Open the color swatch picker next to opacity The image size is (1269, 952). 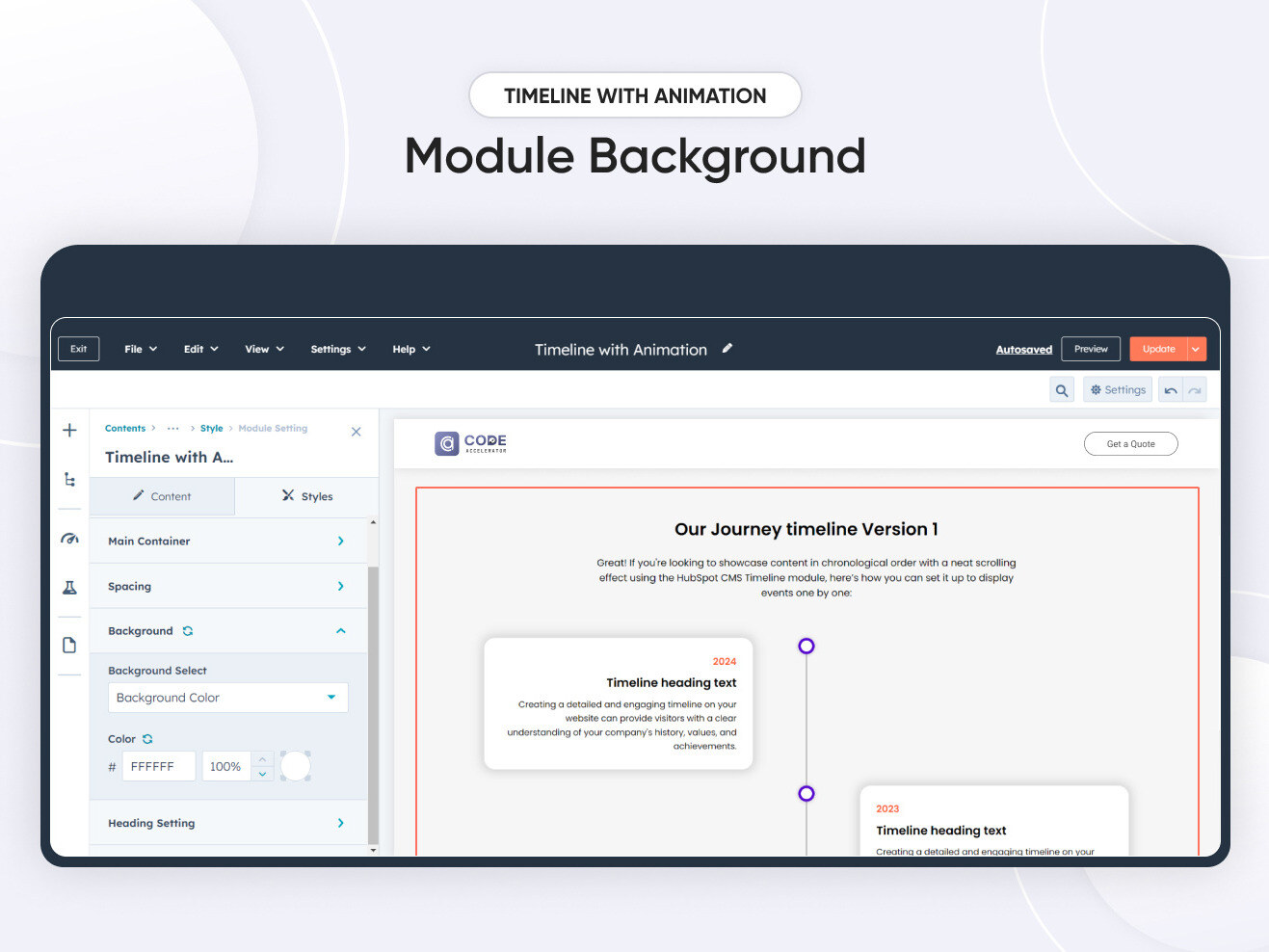tap(296, 765)
